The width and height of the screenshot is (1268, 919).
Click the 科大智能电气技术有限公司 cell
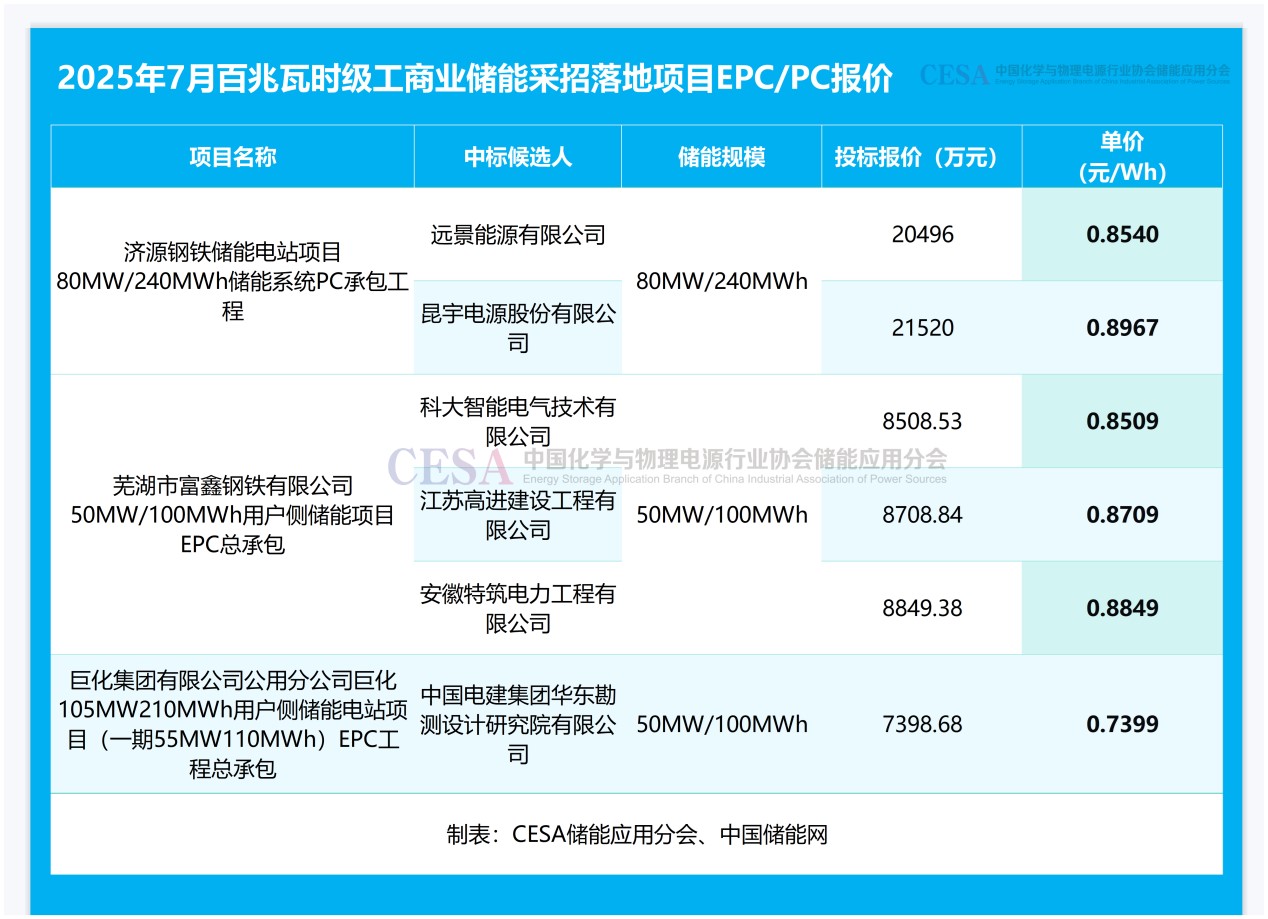pos(517,421)
